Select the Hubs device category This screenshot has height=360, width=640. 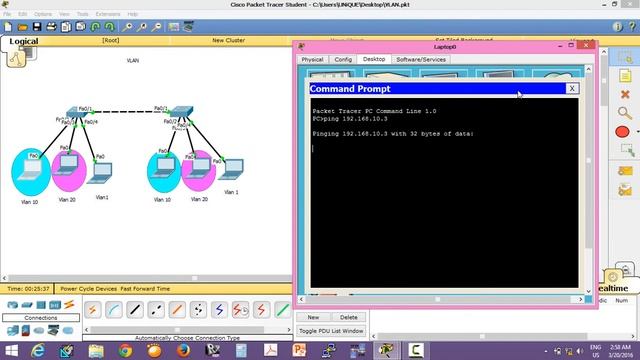click(x=41, y=305)
